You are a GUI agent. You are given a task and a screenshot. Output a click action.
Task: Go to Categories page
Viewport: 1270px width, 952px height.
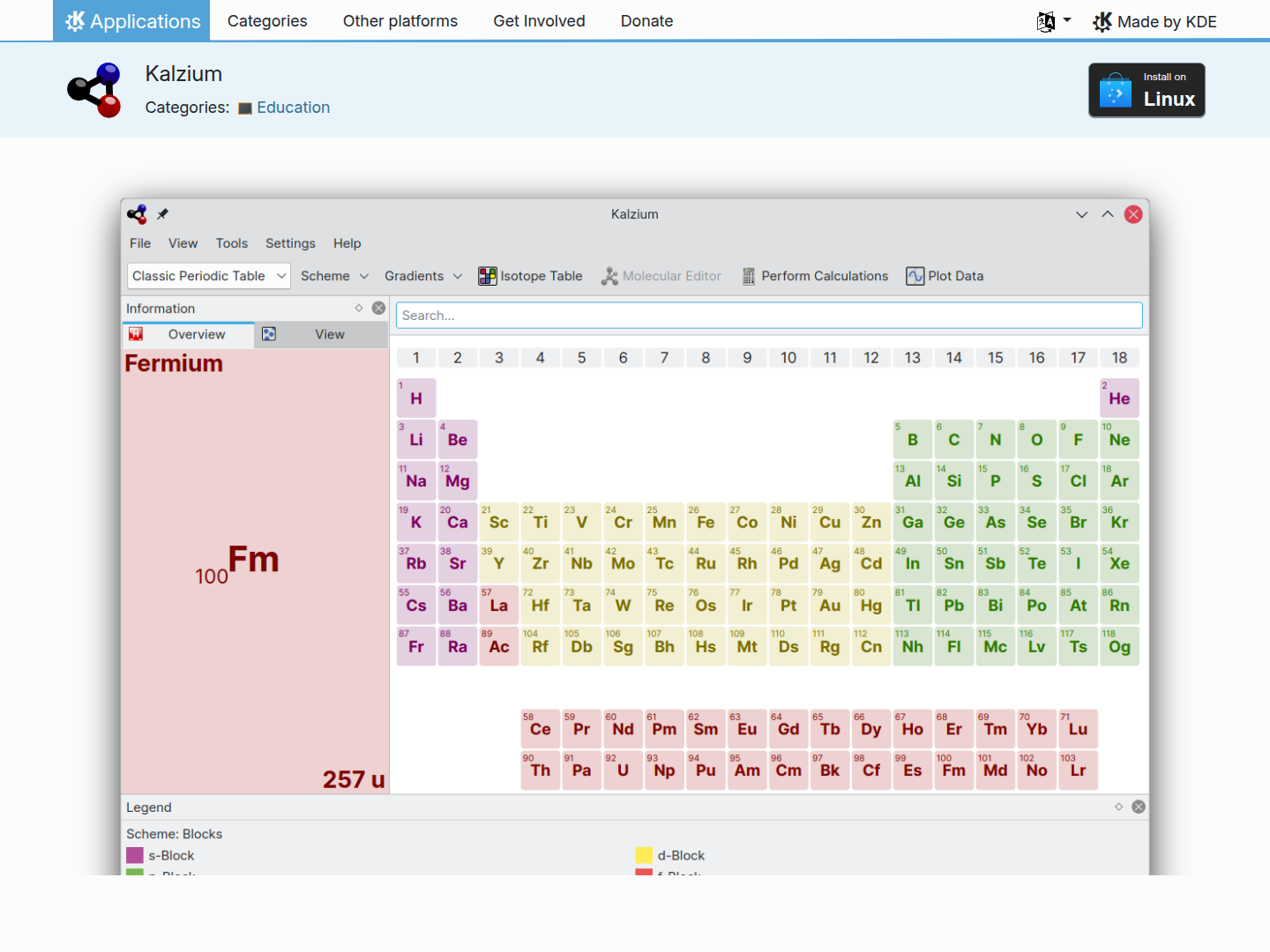click(267, 21)
